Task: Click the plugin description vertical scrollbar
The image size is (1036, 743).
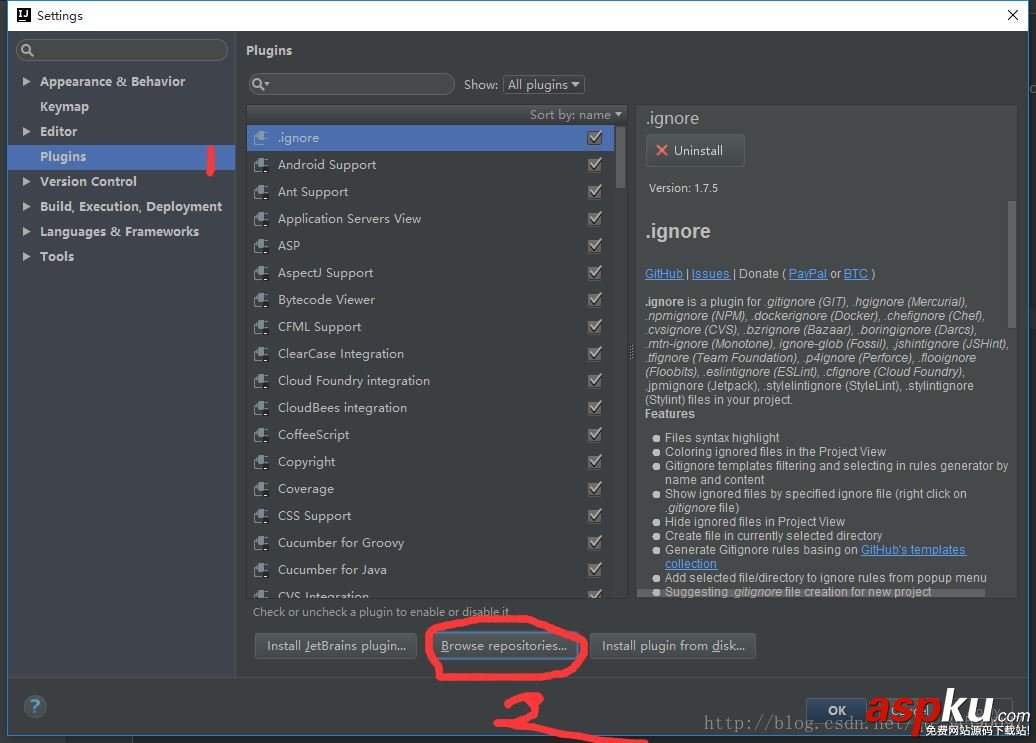Action: click(x=1012, y=264)
